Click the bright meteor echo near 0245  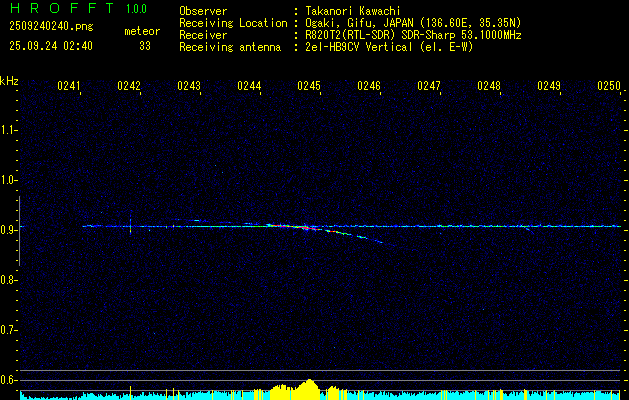tap(310, 228)
